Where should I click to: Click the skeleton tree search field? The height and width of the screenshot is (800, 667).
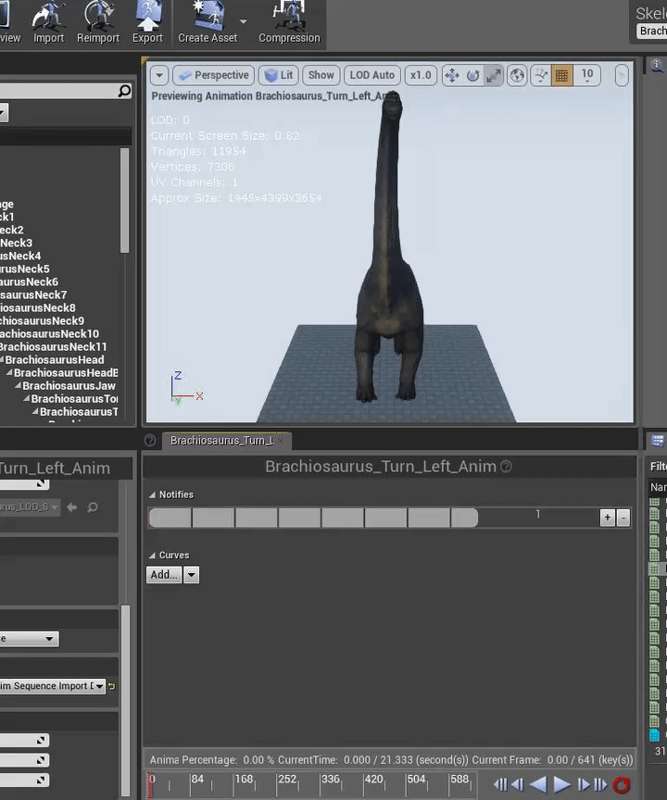click(59, 91)
